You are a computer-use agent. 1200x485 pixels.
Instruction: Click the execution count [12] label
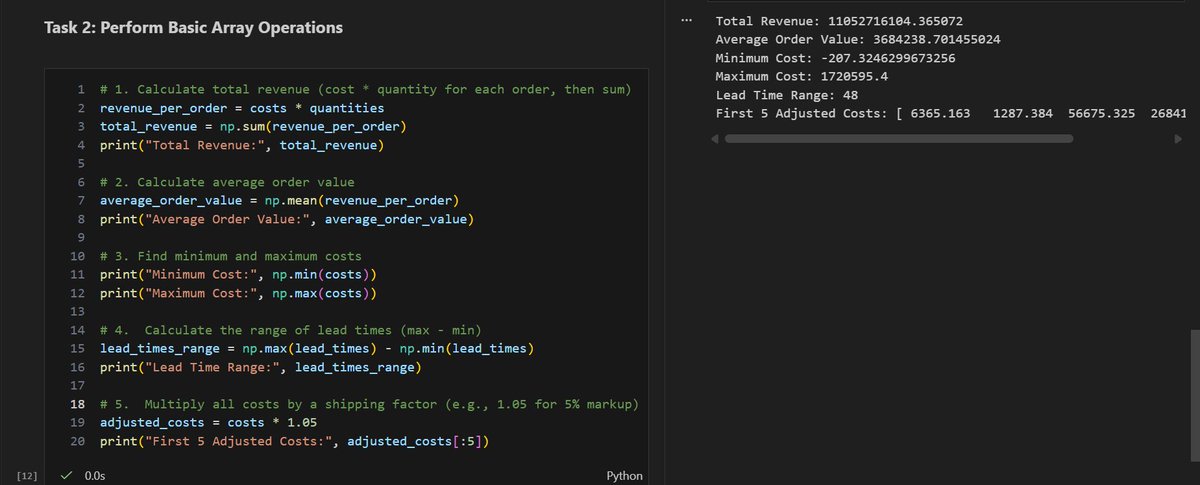pyautogui.click(x=27, y=476)
